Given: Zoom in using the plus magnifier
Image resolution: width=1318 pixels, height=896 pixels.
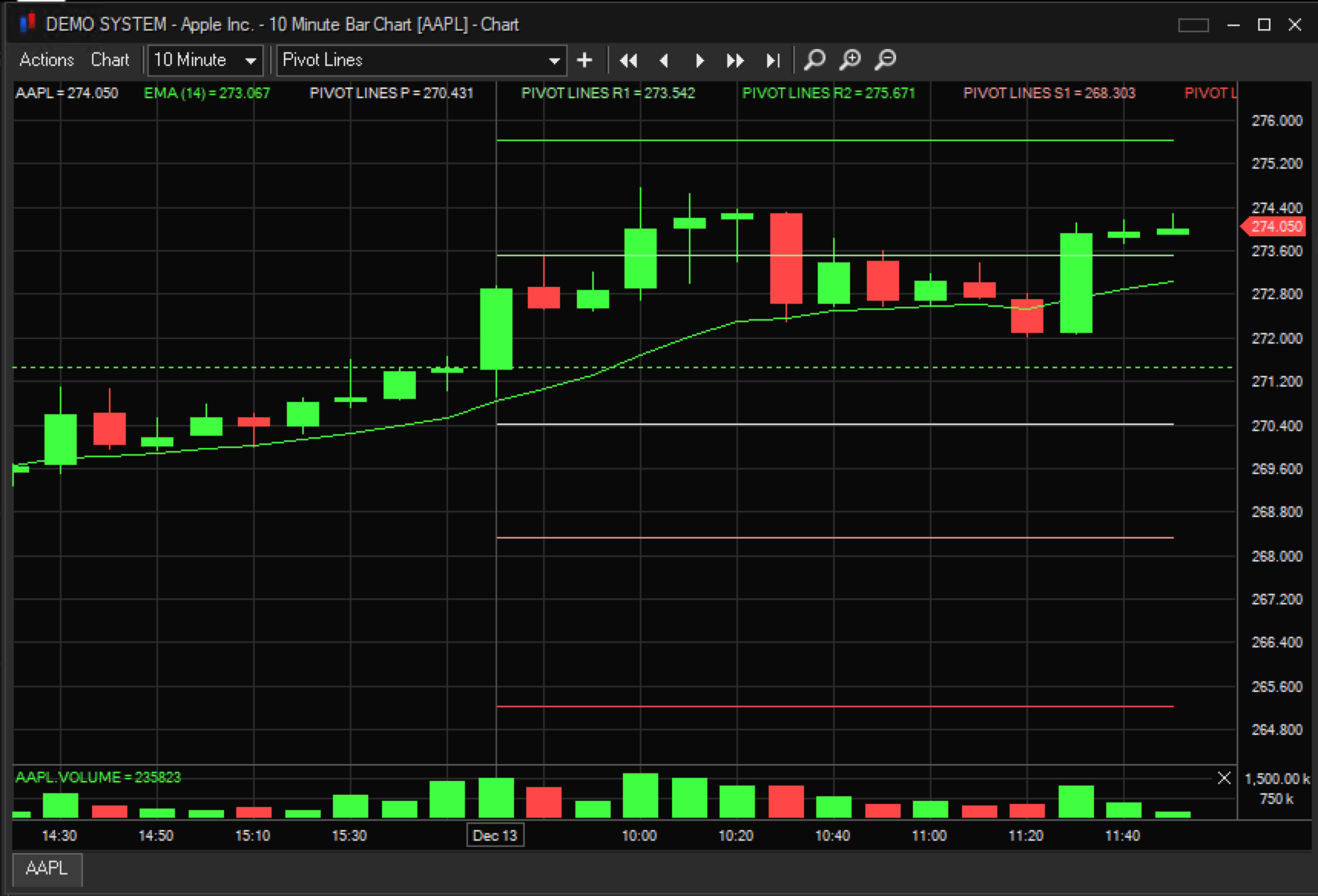Looking at the screenshot, I should (x=850, y=59).
